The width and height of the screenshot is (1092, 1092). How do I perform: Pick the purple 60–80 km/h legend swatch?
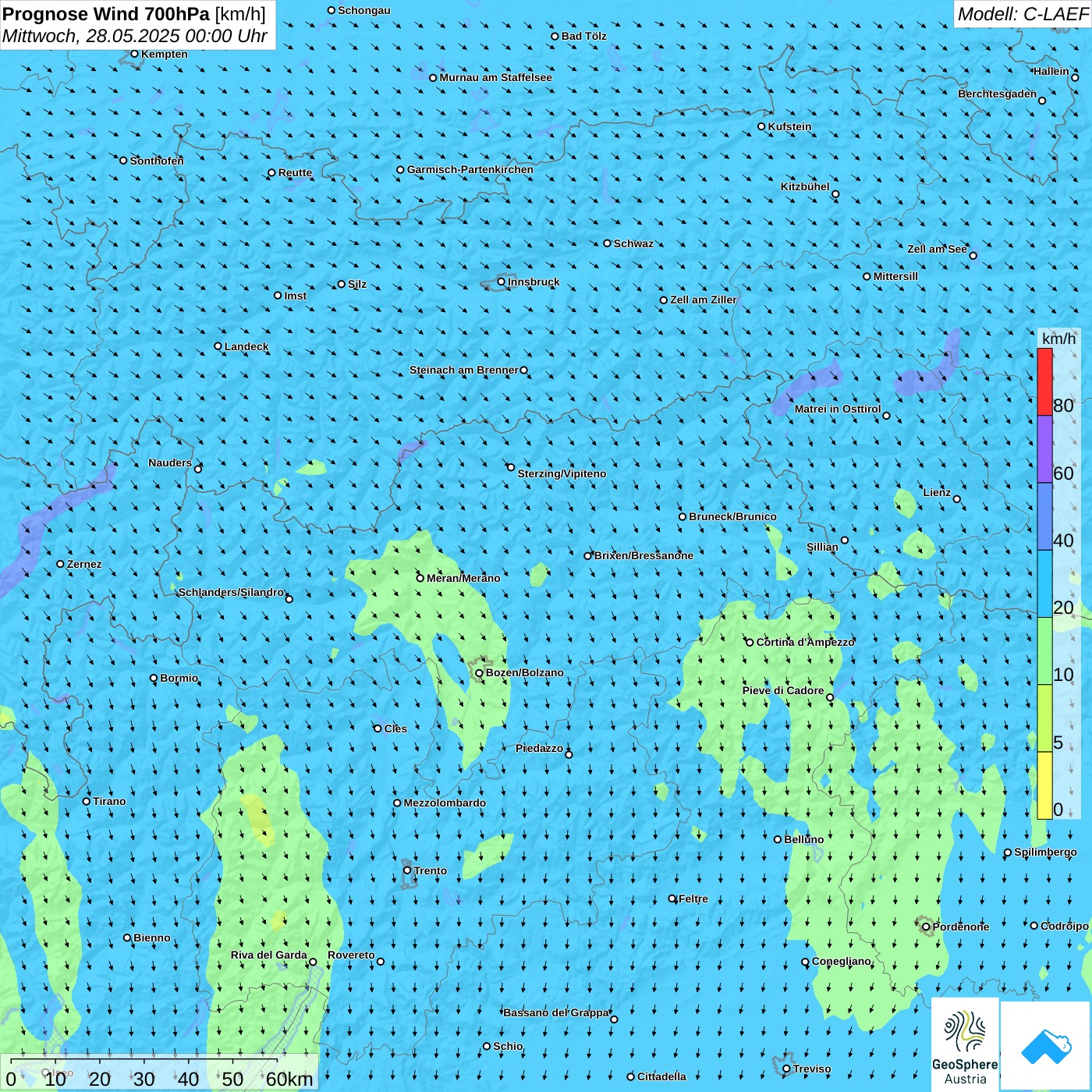(x=1044, y=449)
